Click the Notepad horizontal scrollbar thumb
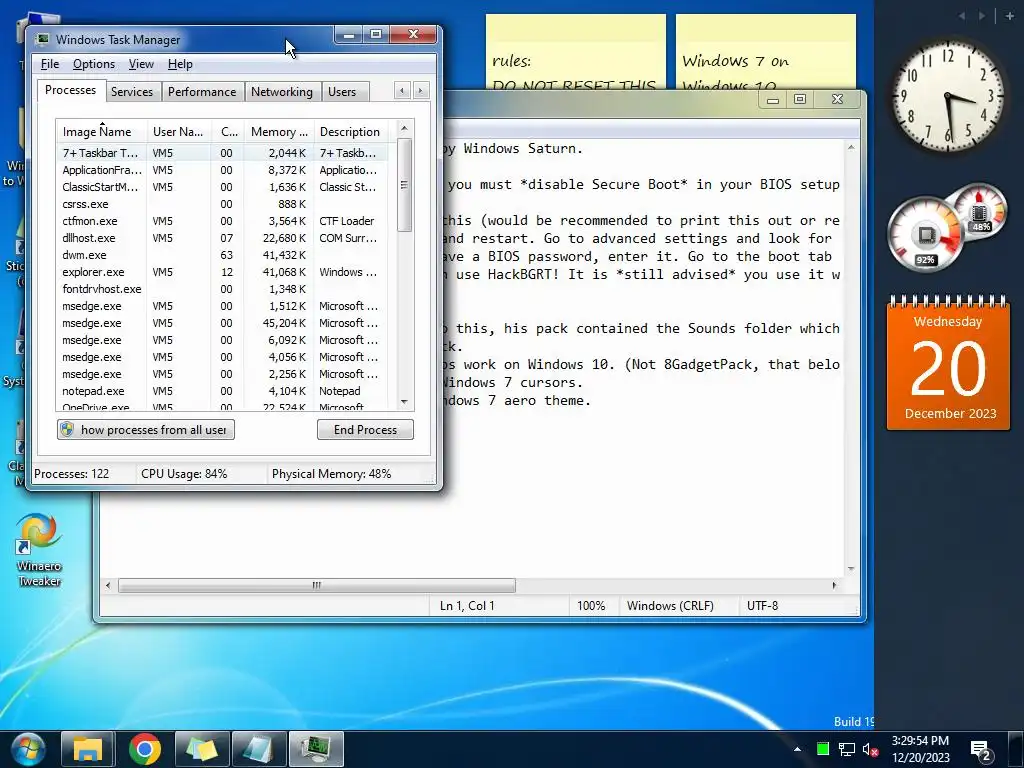Screen dimensions: 1024x768 pyautogui.click(x=317, y=585)
